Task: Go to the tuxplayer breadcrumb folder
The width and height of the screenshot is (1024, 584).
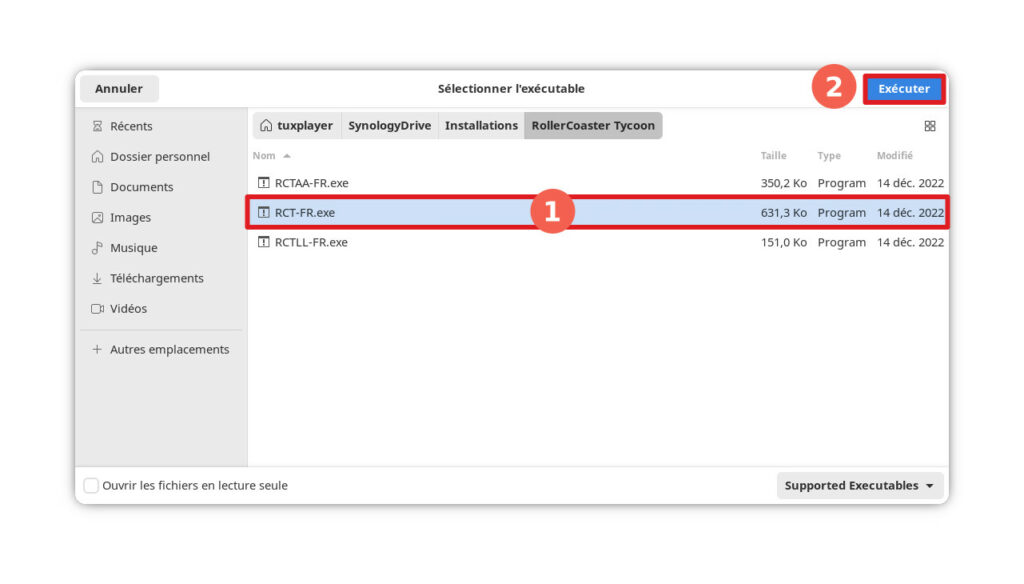Action: click(x=297, y=126)
